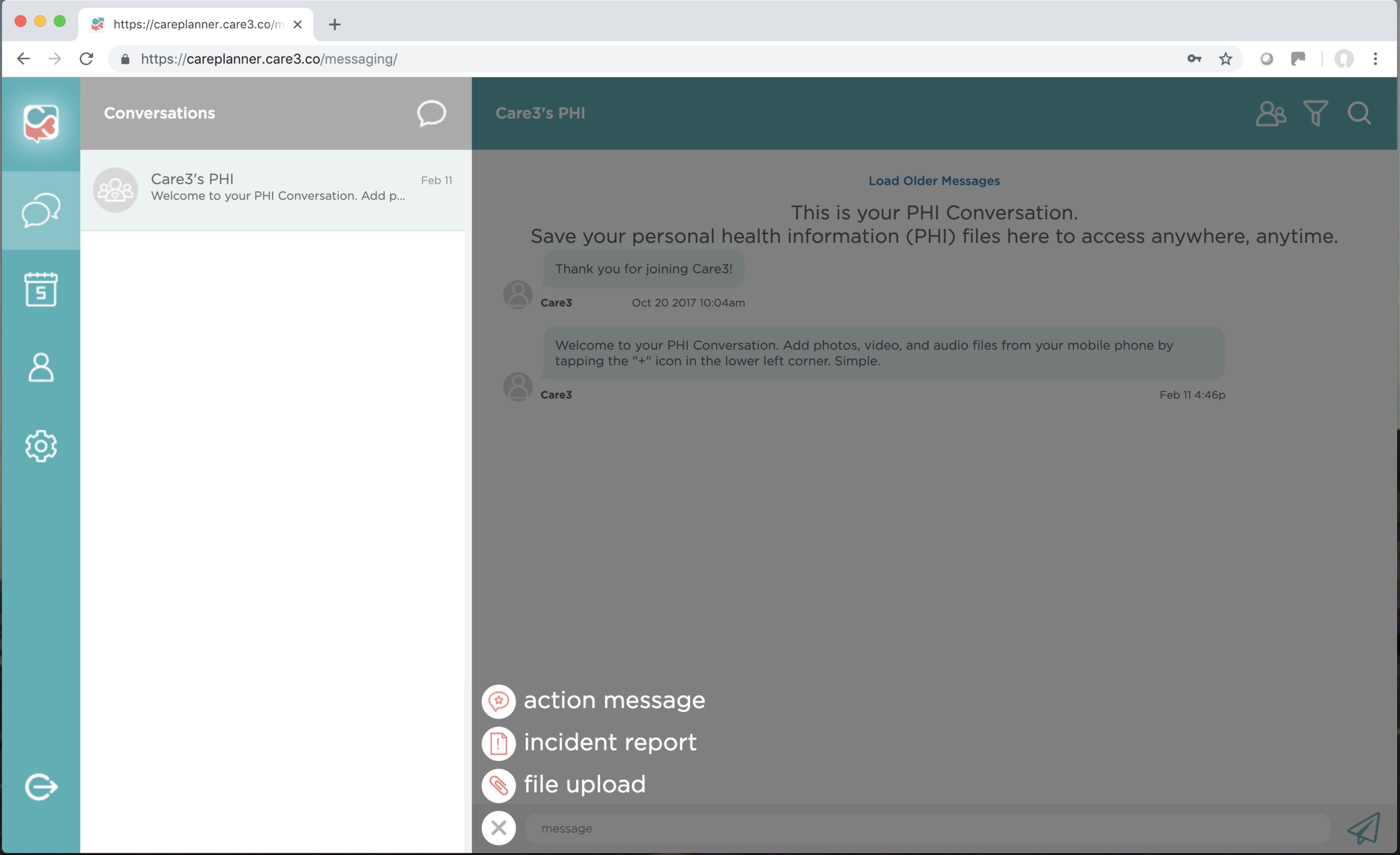Click the round gray extension icon in toolbar

[x=1267, y=59]
